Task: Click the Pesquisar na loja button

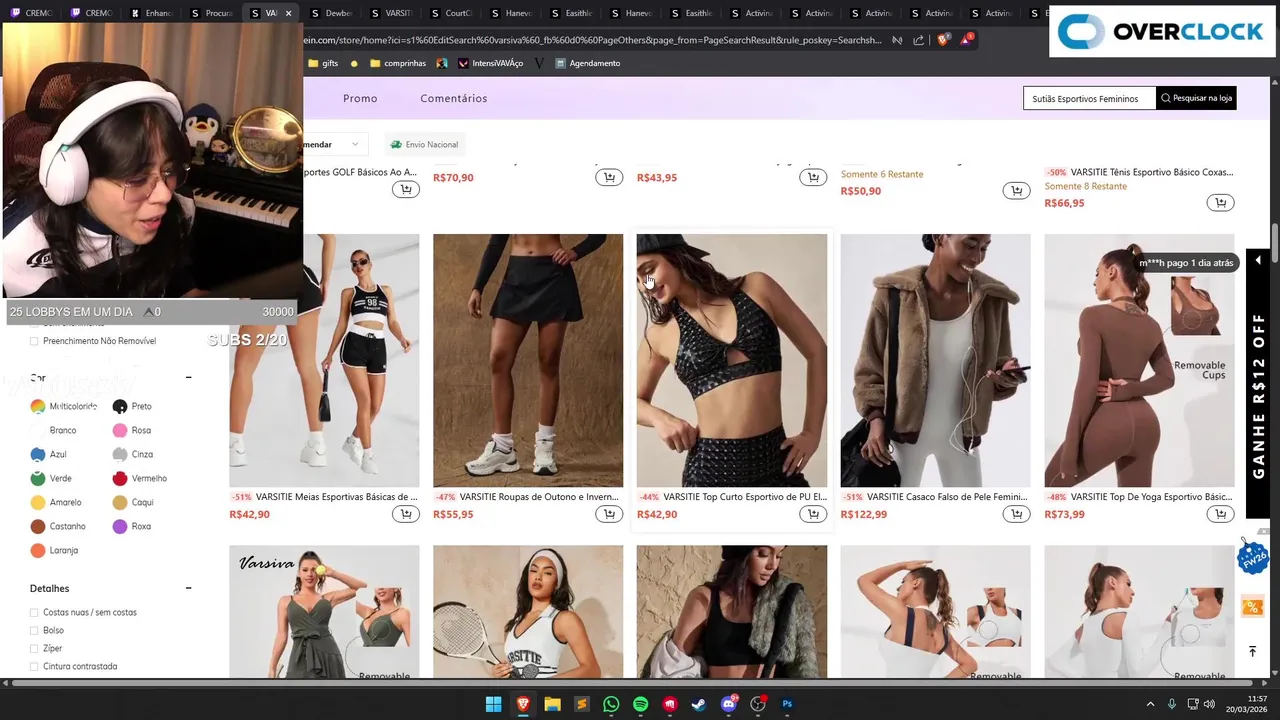Action: click(x=1196, y=98)
